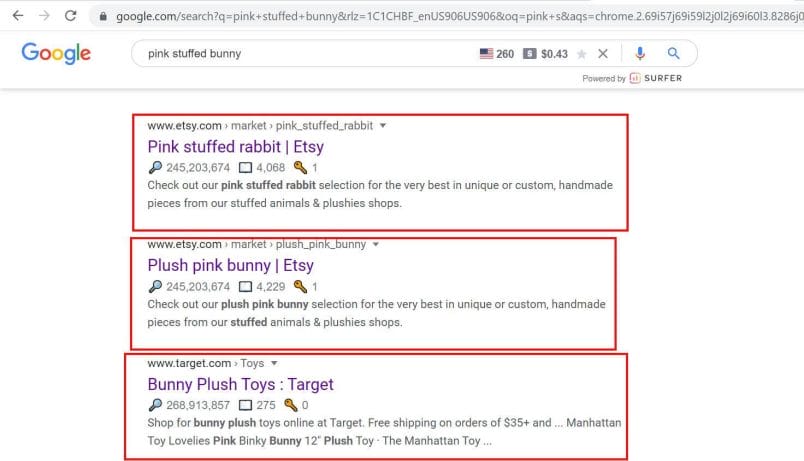Clear search with the X icon

pos(603,53)
